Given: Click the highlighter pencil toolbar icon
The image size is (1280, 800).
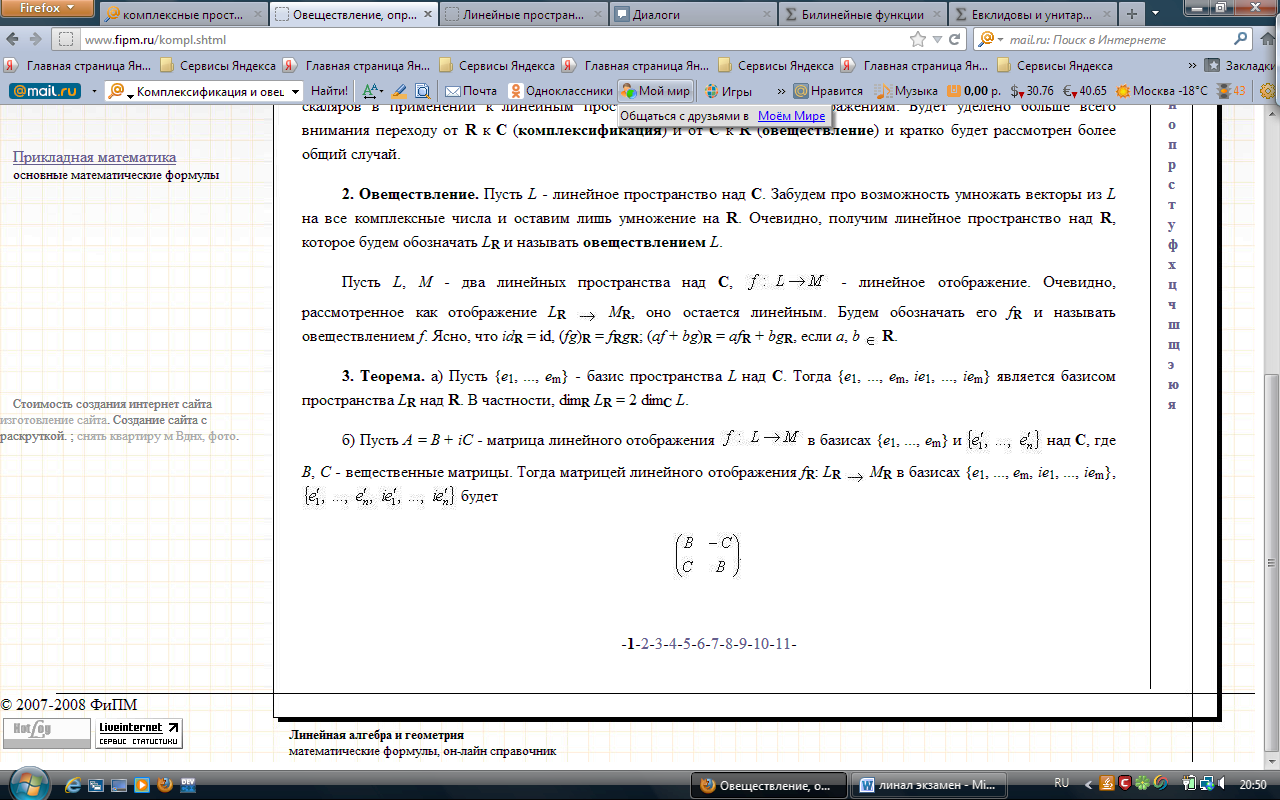Looking at the screenshot, I should click(x=399, y=91).
